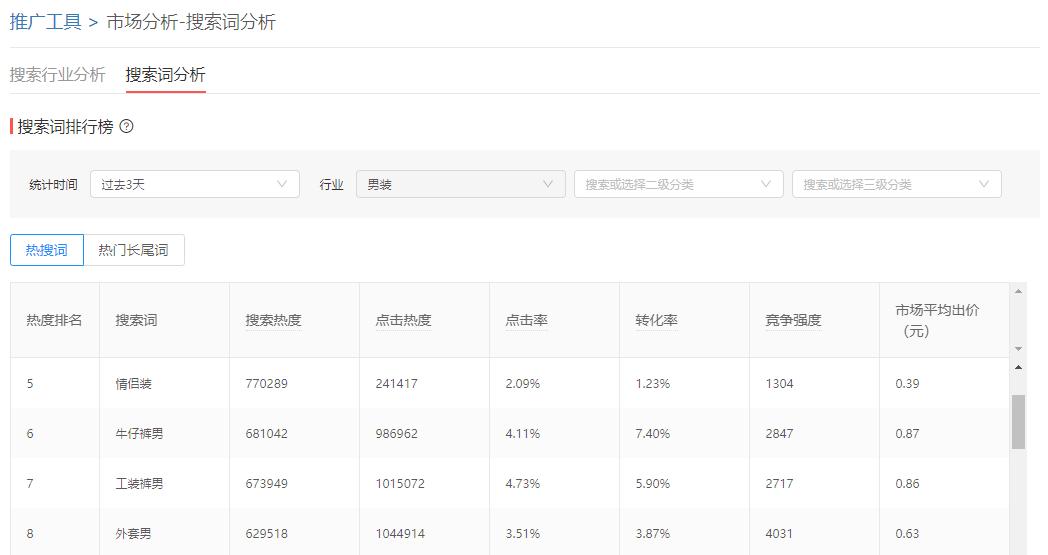Click the 情侣装 search term cell
Screen dimensions: 1048x555
pyautogui.click(x=133, y=384)
